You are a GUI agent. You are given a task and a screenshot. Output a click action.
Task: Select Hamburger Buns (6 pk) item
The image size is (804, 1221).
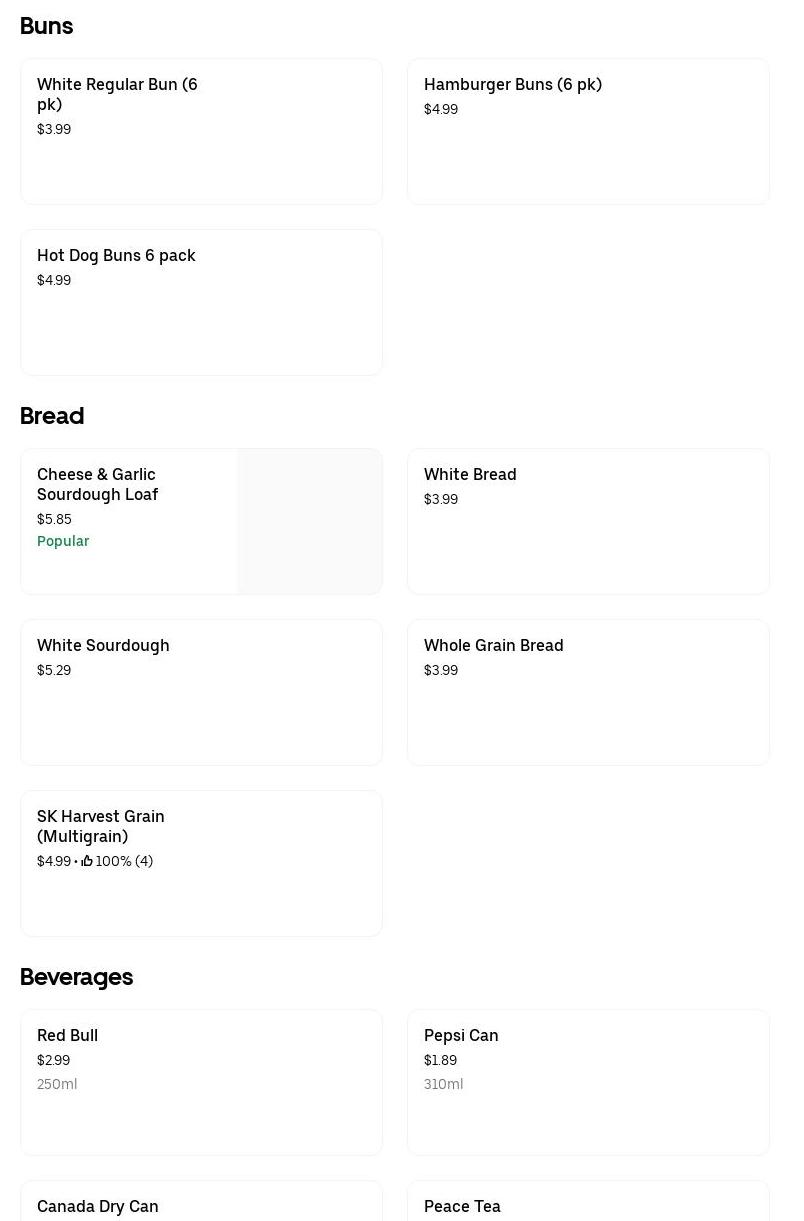click(x=588, y=131)
